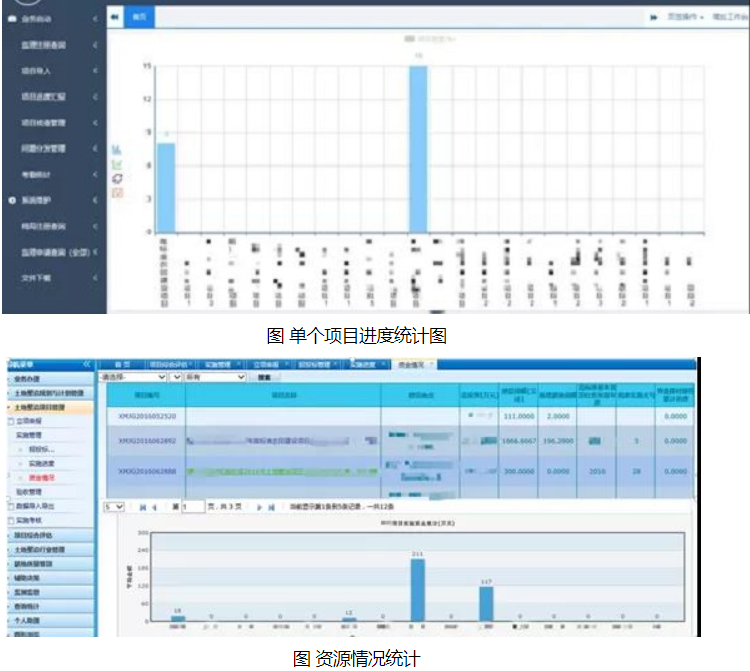Screen dimensions: 750x671
Task: Click document icon beside 实施考核
Action: coord(11,520)
